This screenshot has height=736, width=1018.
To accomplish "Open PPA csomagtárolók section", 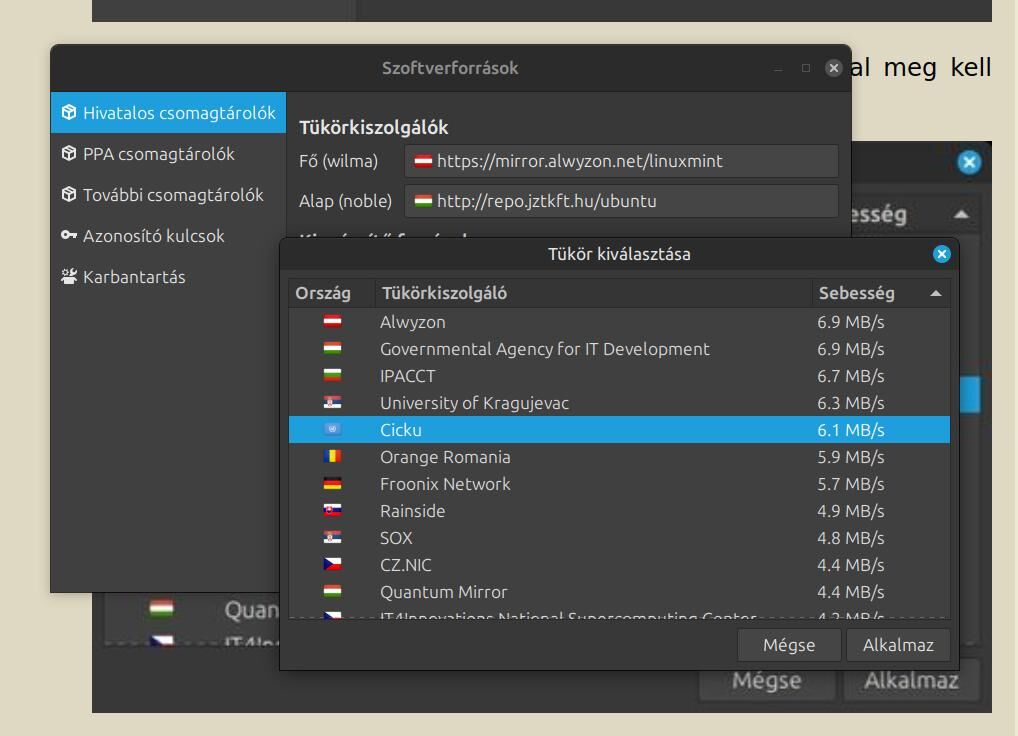I will click(x=168, y=154).
